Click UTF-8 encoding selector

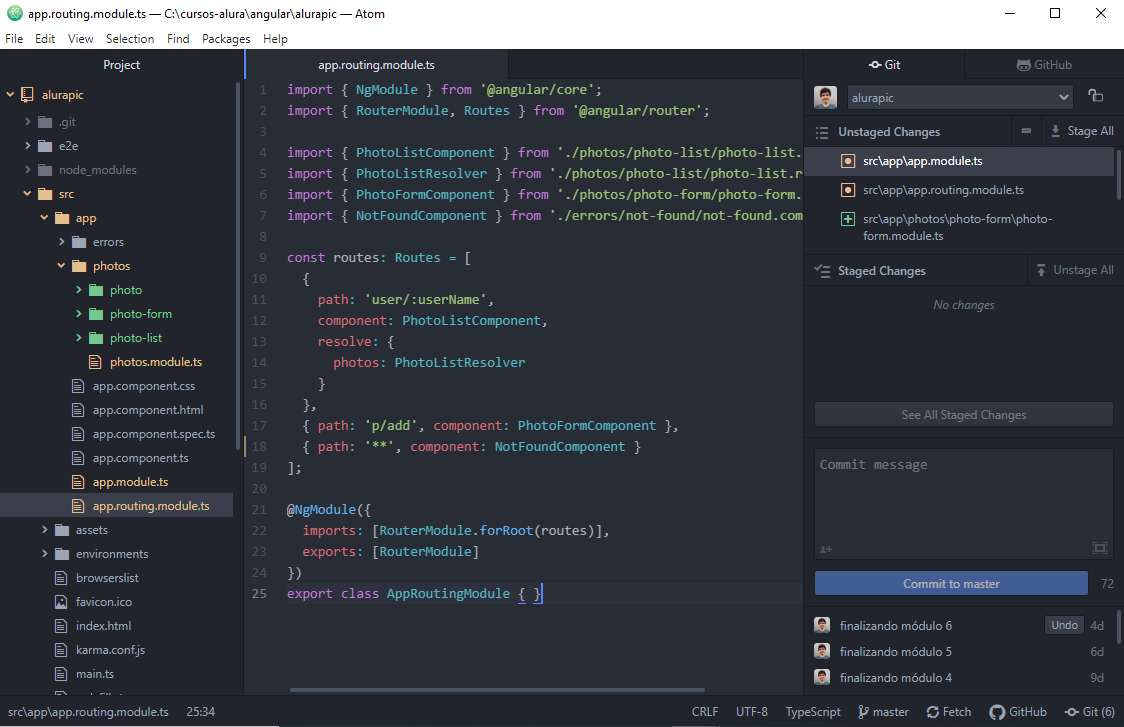(751, 711)
